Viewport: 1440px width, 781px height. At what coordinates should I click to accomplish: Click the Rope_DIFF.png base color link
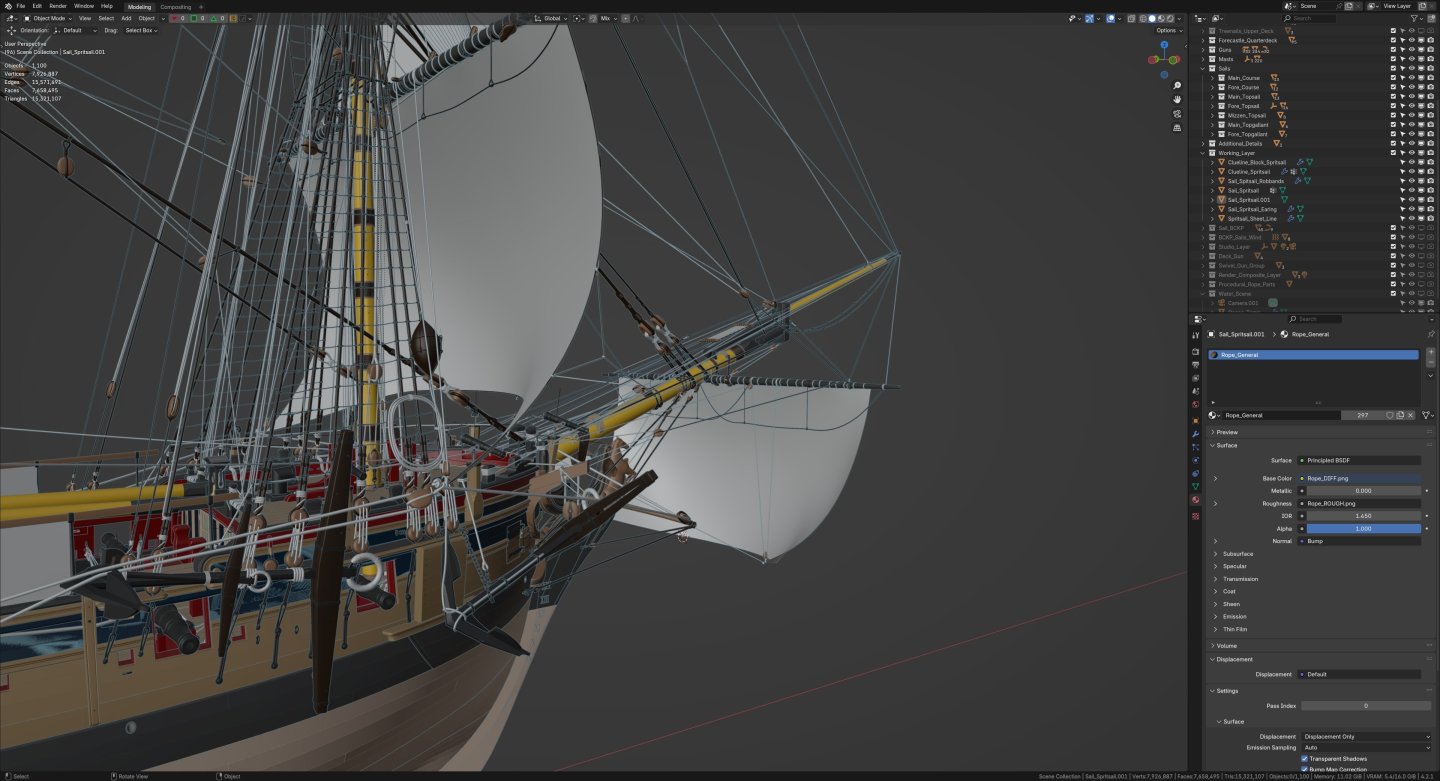(1359, 479)
